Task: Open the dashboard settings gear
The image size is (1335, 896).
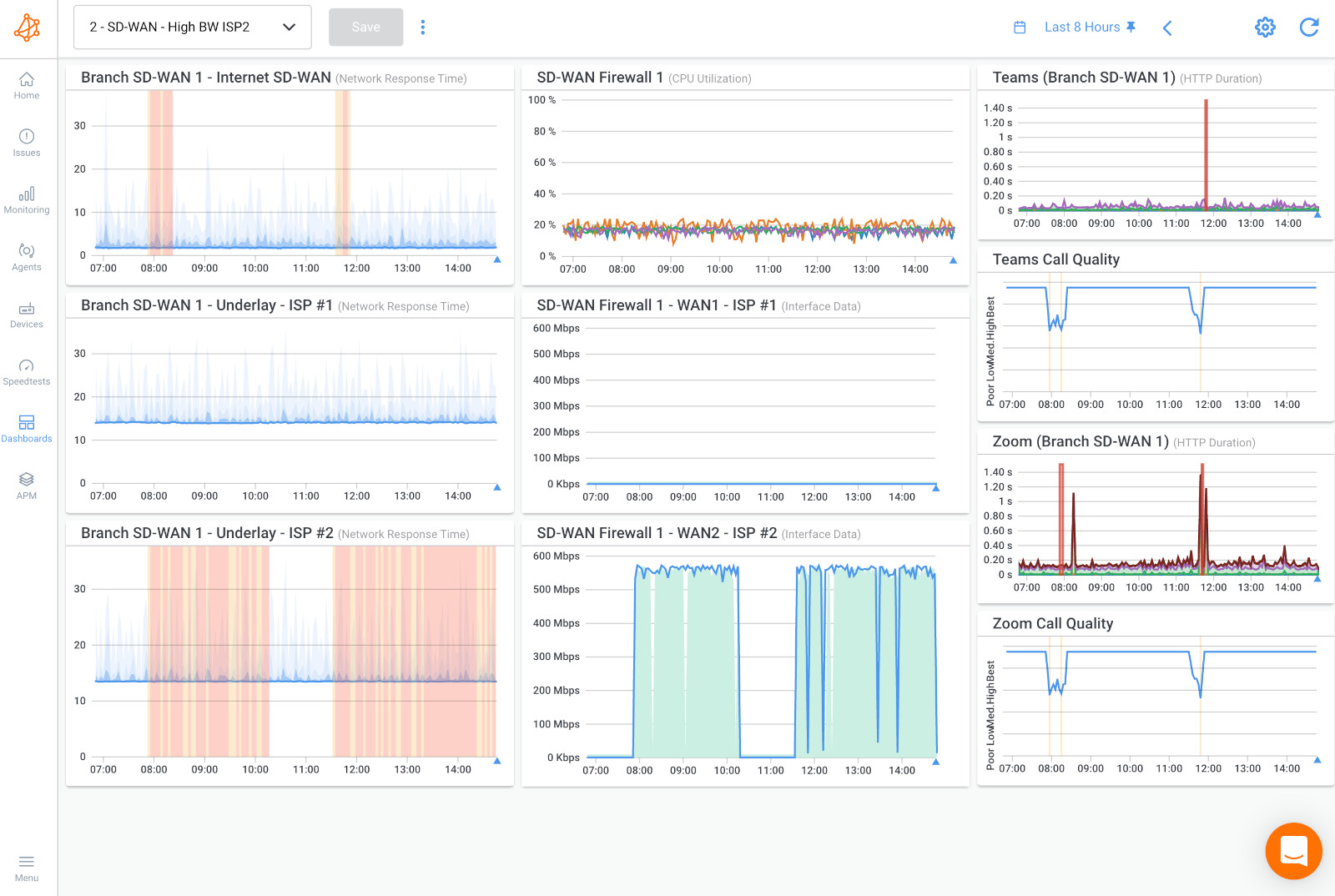Action: (1265, 27)
